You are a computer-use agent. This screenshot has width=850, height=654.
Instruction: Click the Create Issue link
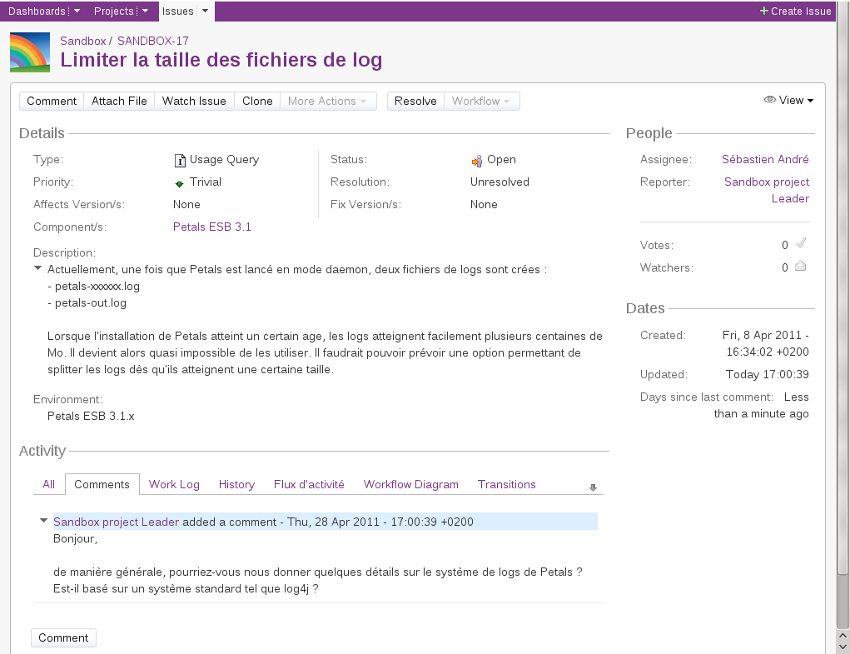[x=795, y=11]
